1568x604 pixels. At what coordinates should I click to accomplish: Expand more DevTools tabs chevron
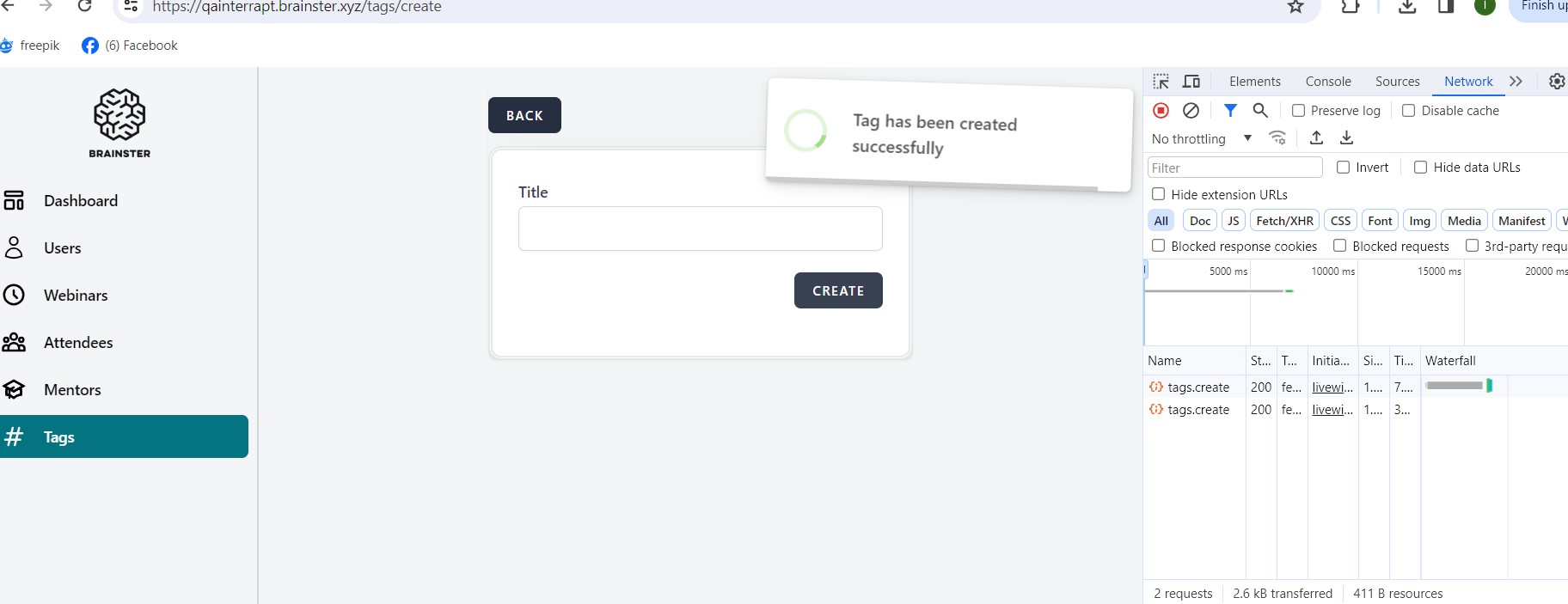[x=1516, y=82]
